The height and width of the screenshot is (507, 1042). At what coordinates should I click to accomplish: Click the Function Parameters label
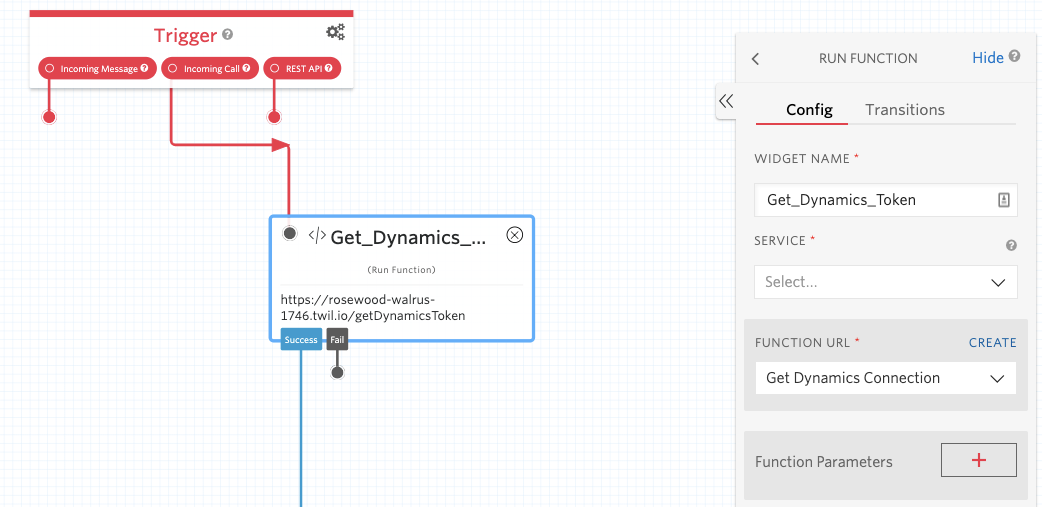[823, 462]
